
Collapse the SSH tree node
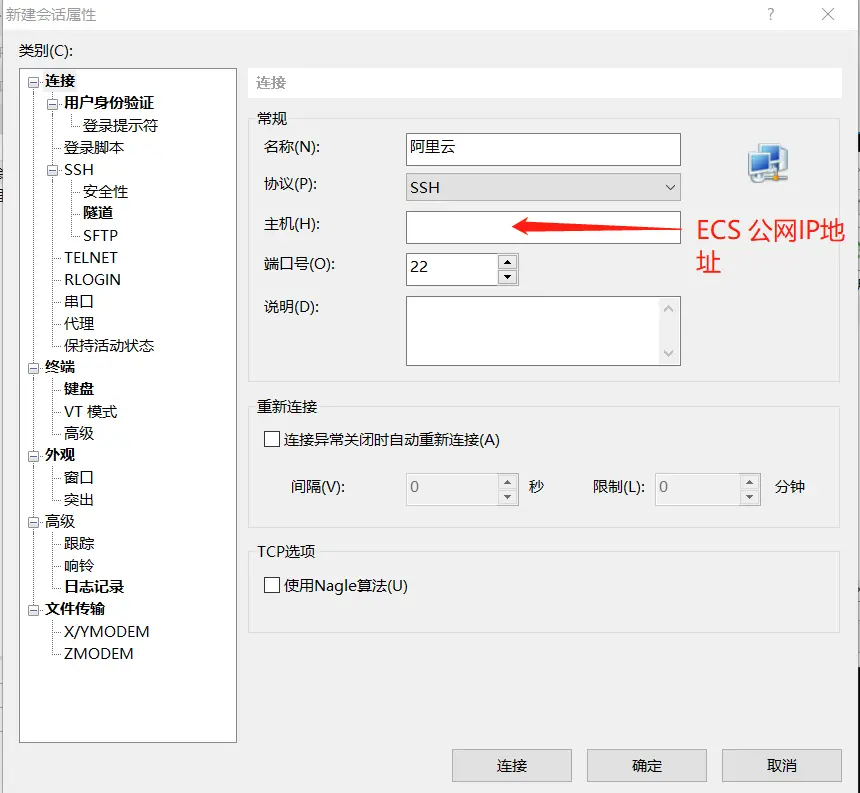tap(53, 171)
